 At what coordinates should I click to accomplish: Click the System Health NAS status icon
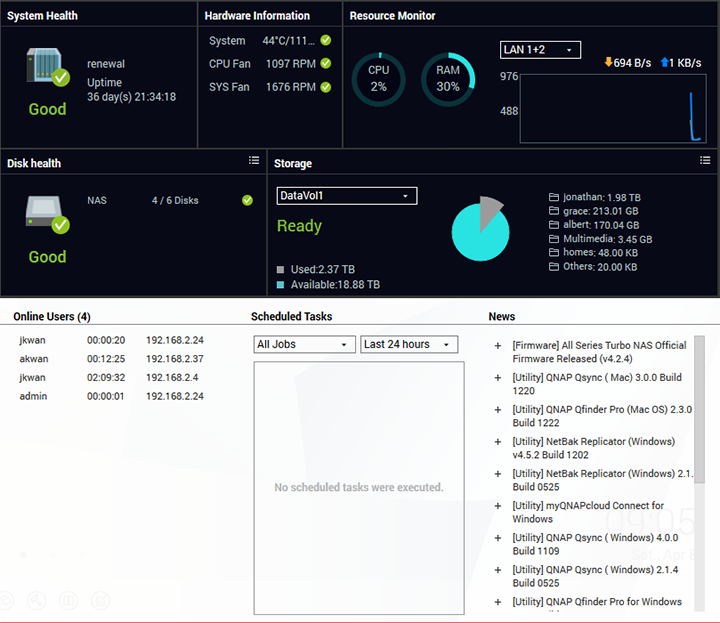click(47, 66)
